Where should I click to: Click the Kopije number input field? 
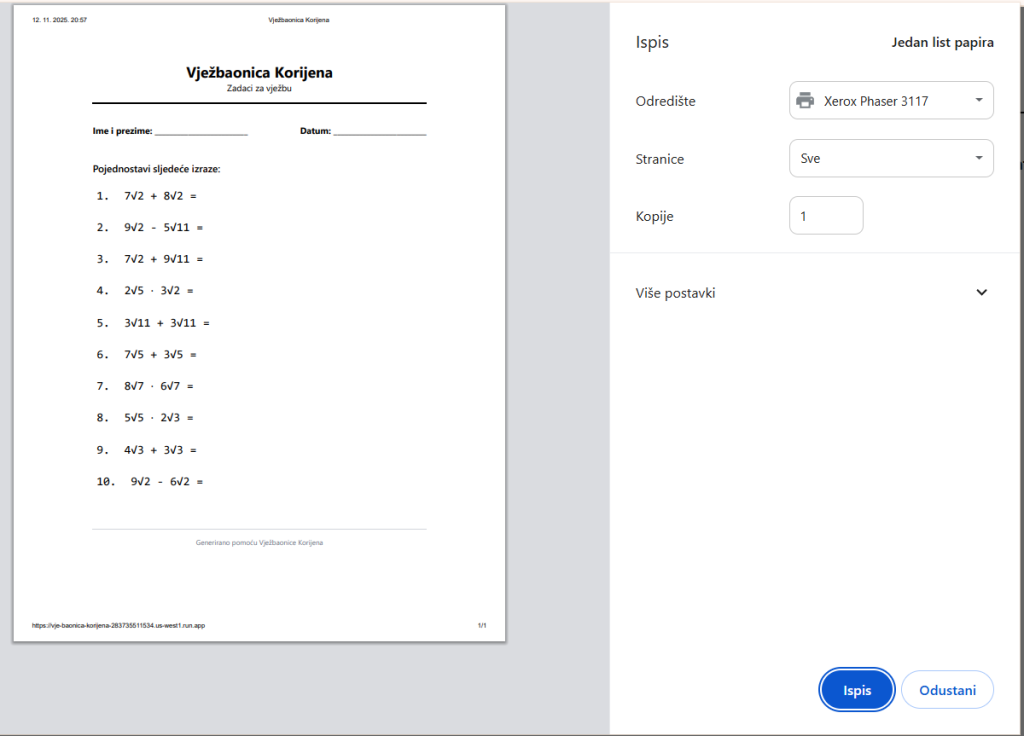click(x=825, y=216)
